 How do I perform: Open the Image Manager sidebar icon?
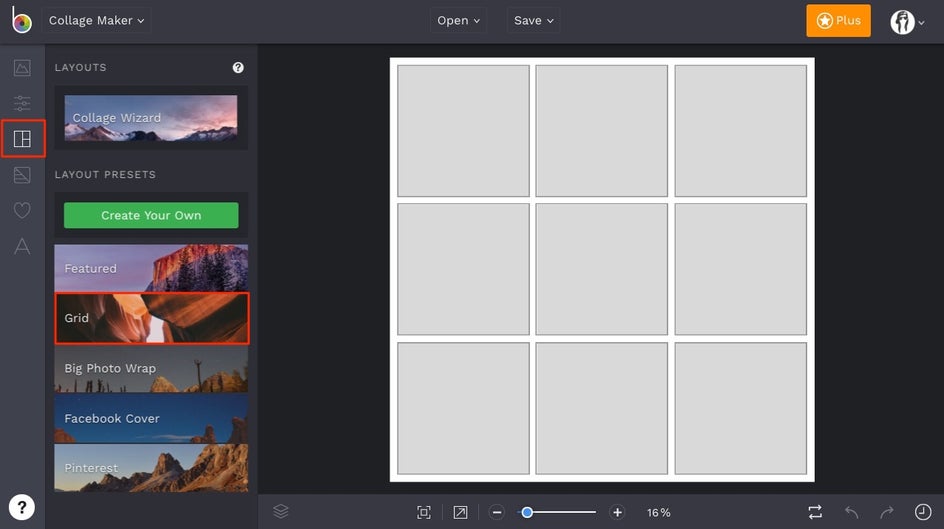click(x=22, y=68)
